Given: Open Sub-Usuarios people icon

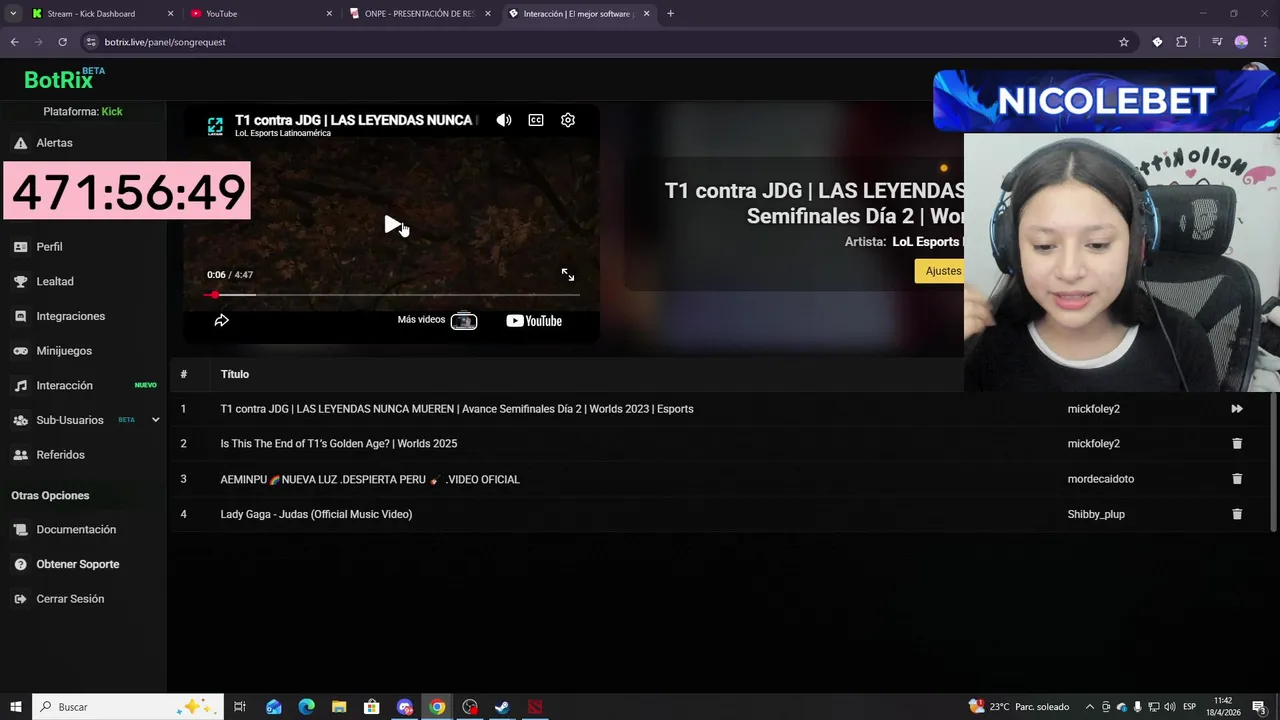Looking at the screenshot, I should click(20, 420).
